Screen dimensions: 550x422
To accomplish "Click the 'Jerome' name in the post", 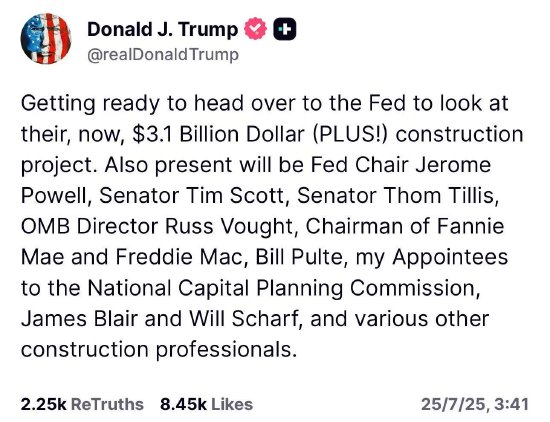I will pyautogui.click(x=453, y=165).
